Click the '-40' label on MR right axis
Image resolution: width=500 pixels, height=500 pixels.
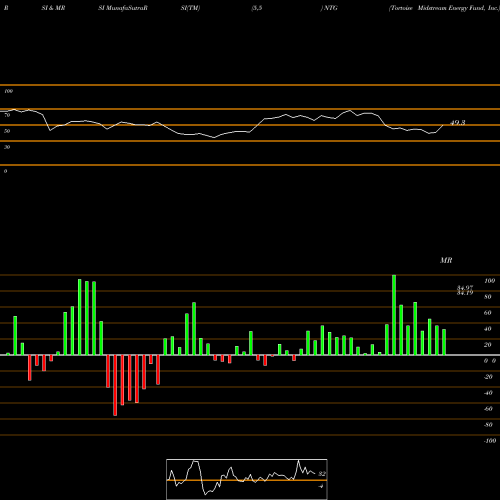point(488,393)
